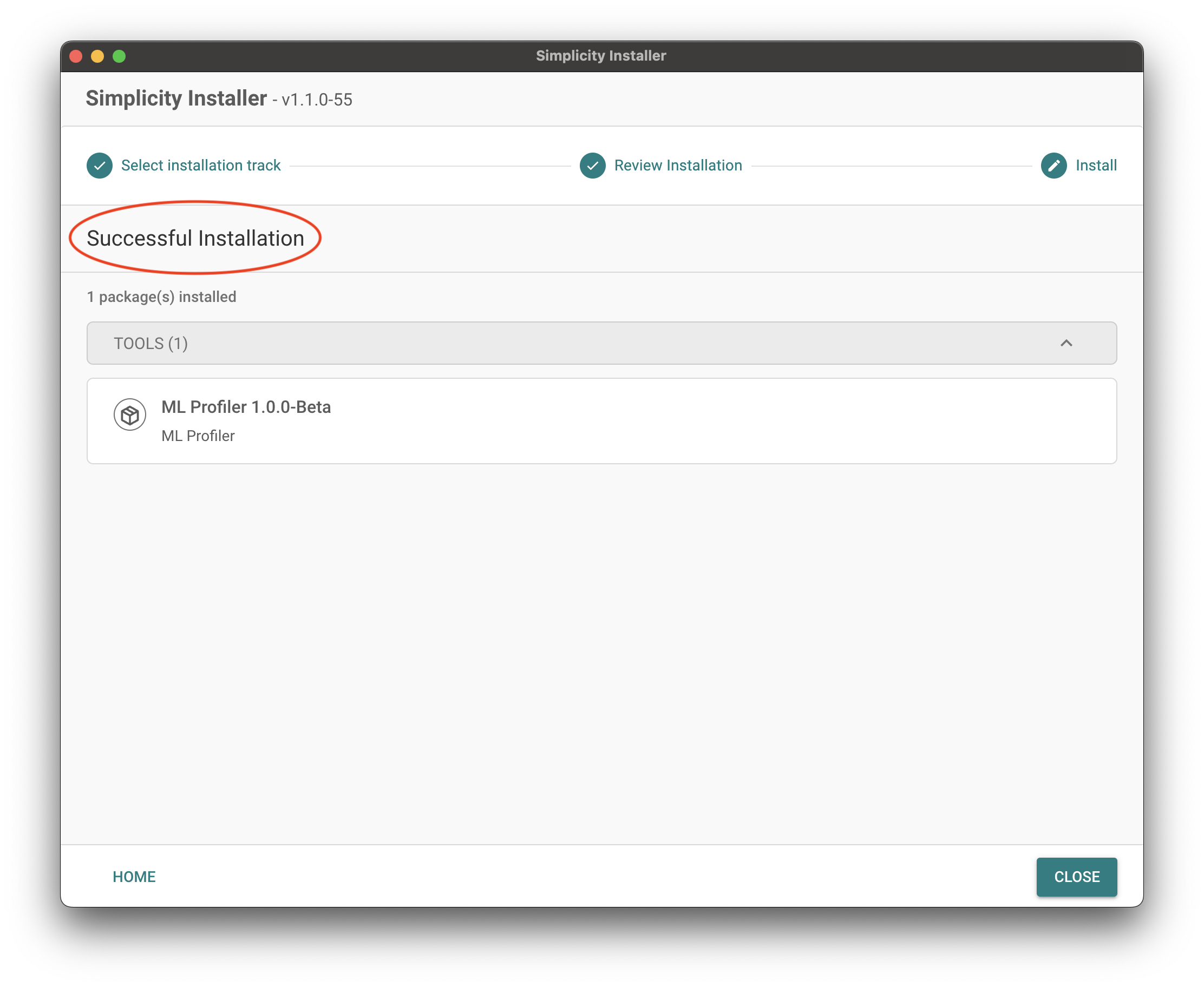The image size is (1204, 987).
Task: Click the Simplicity Installer title text
Action: coord(175,98)
